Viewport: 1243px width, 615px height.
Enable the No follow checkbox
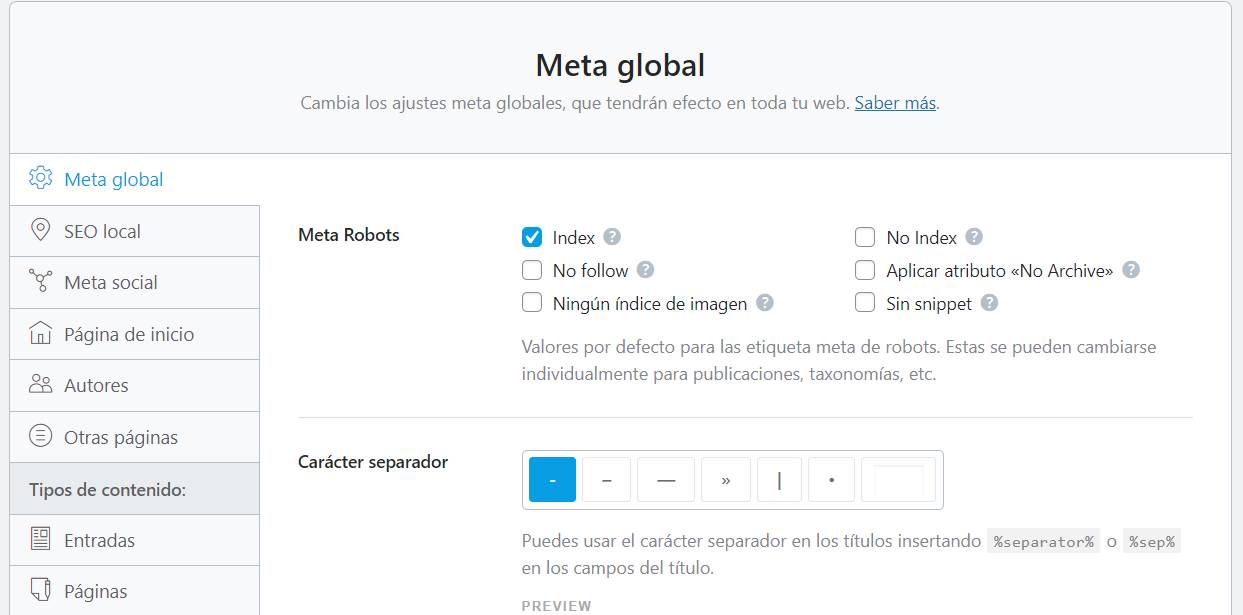531,270
